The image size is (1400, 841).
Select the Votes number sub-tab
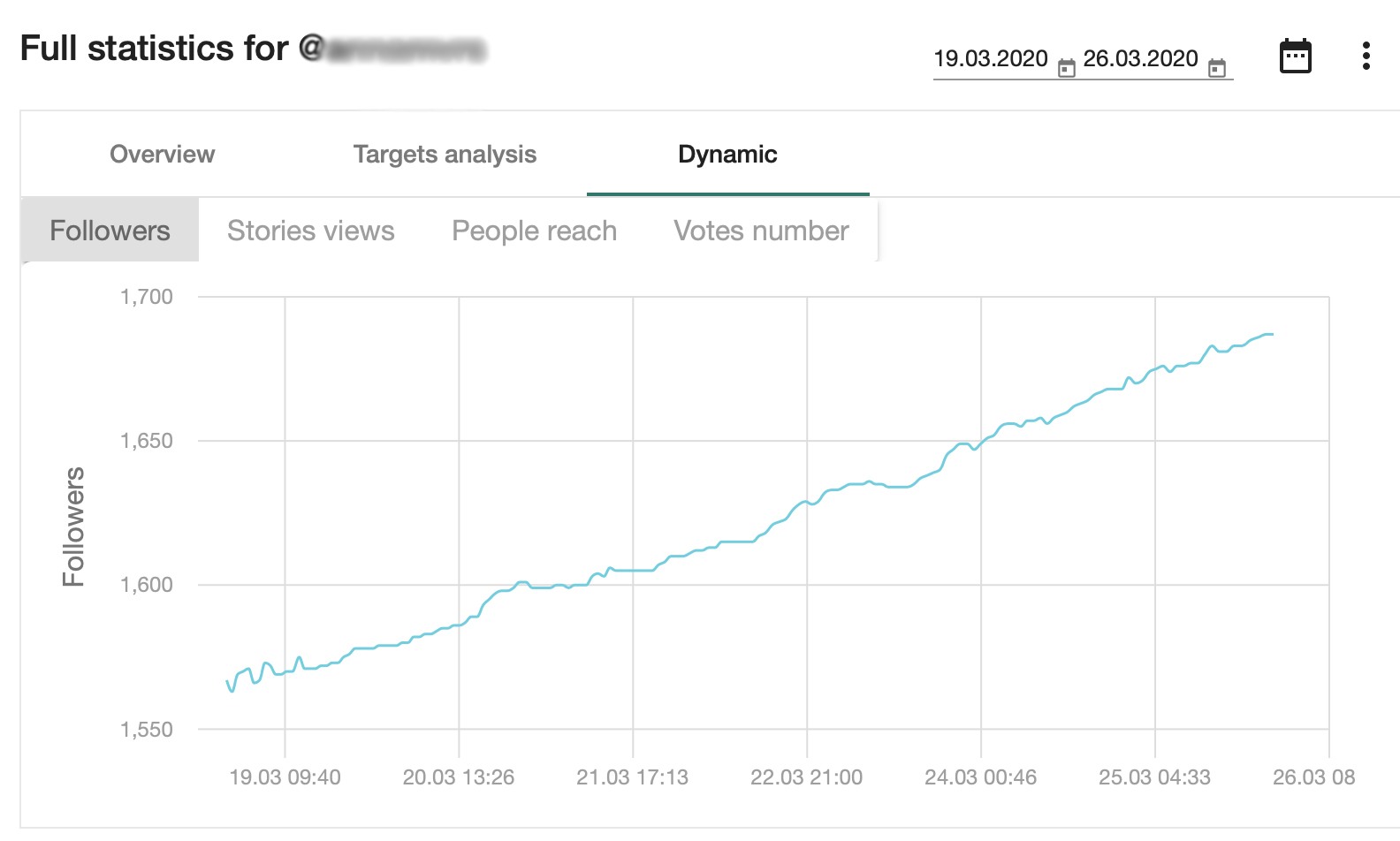click(761, 231)
